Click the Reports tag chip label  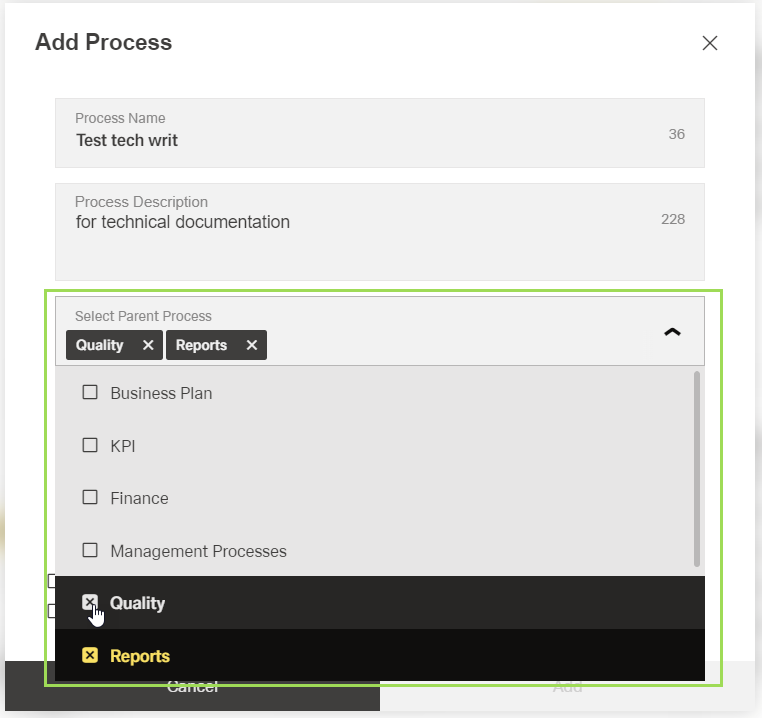201,345
